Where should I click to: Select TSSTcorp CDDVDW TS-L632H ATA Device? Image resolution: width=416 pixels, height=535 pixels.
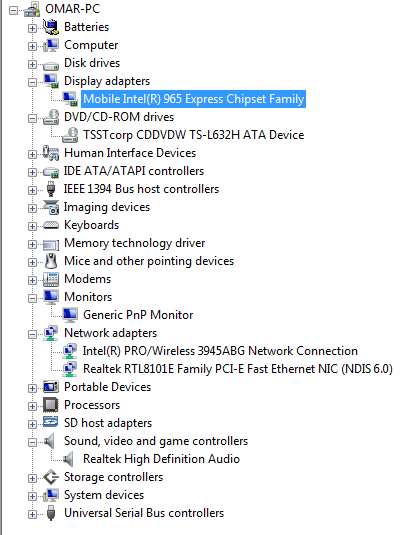pos(193,135)
